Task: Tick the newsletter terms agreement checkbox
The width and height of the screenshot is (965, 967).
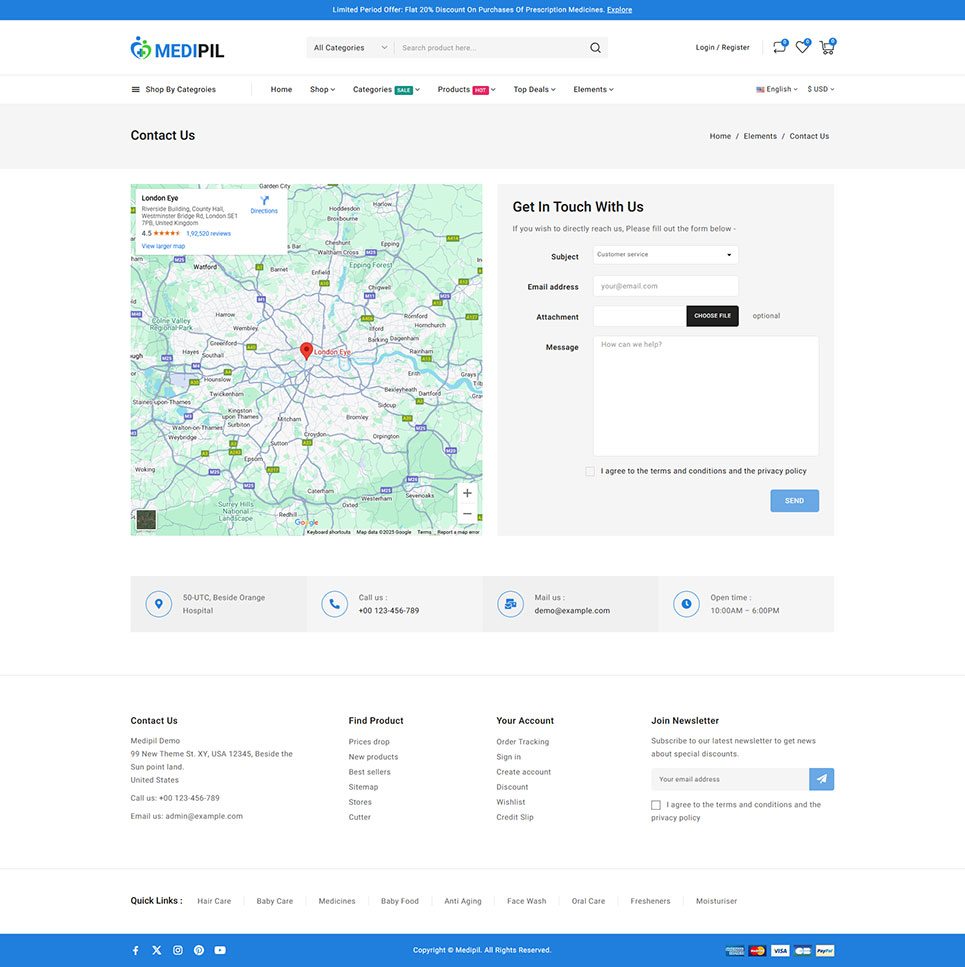Action: point(656,805)
